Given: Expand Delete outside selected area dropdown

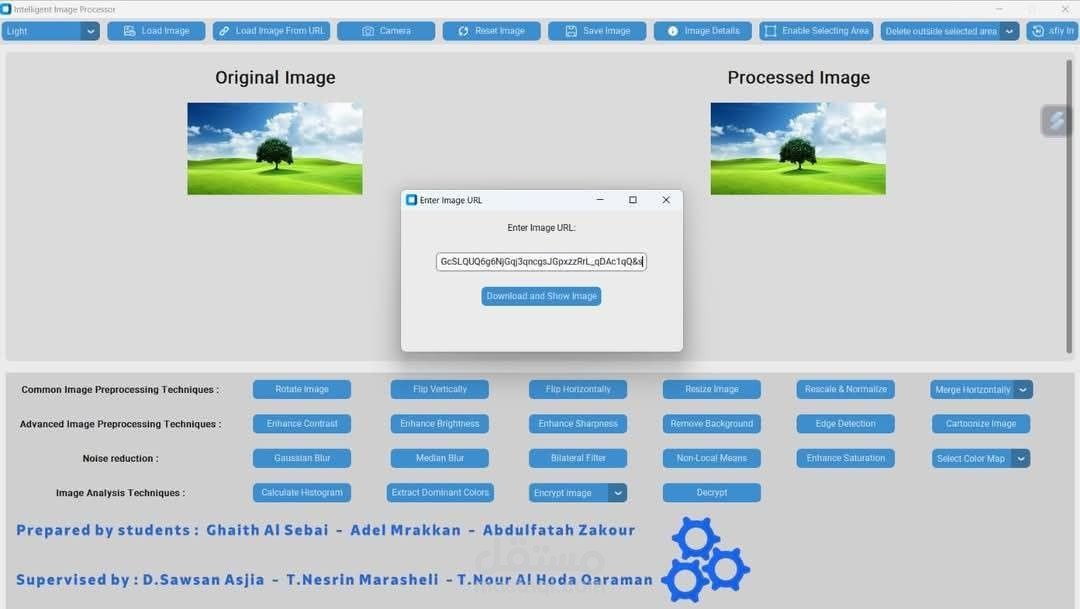Looking at the screenshot, I should click(1010, 31).
